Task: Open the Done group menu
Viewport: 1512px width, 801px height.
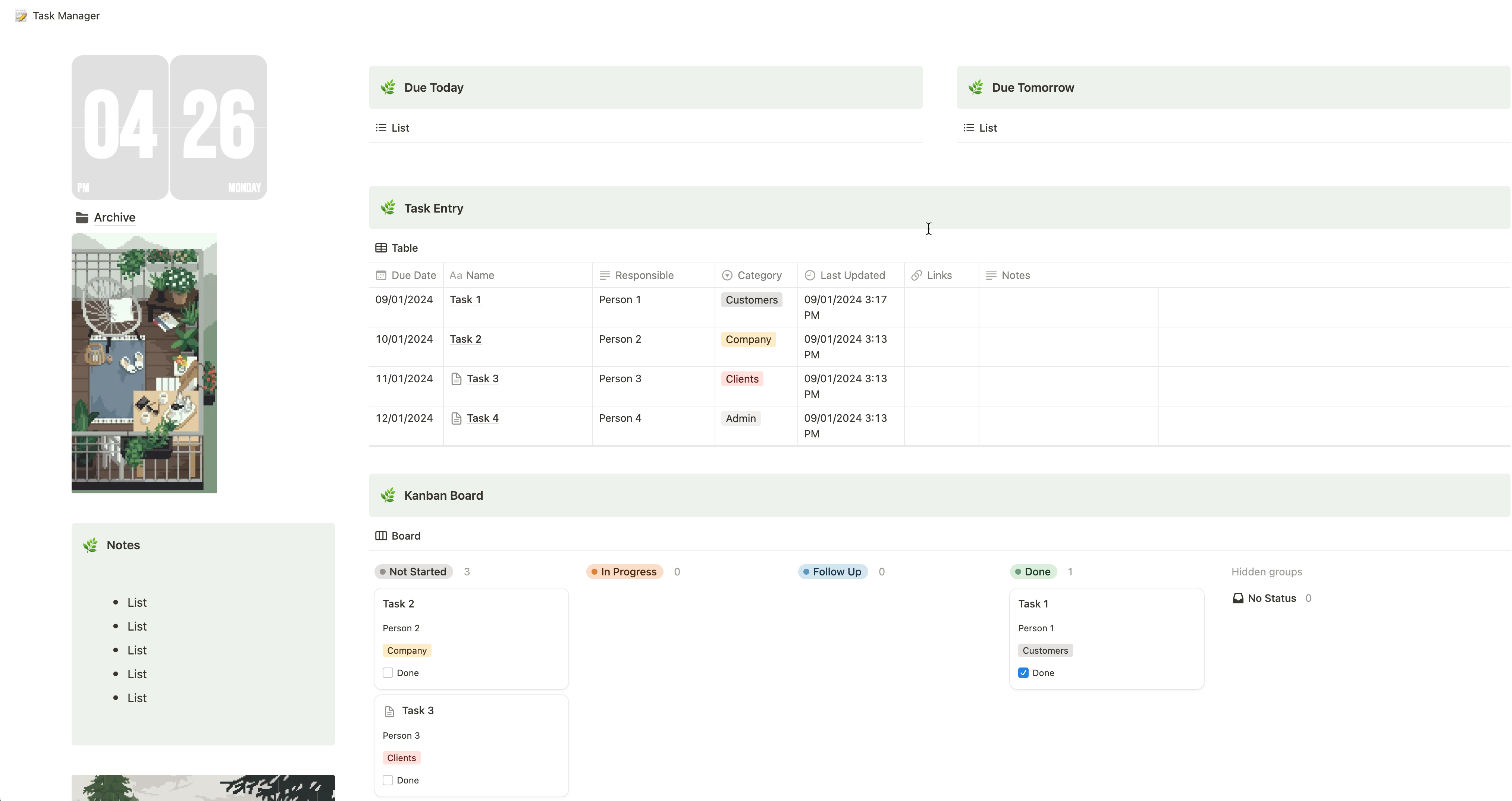Action: 1033,572
